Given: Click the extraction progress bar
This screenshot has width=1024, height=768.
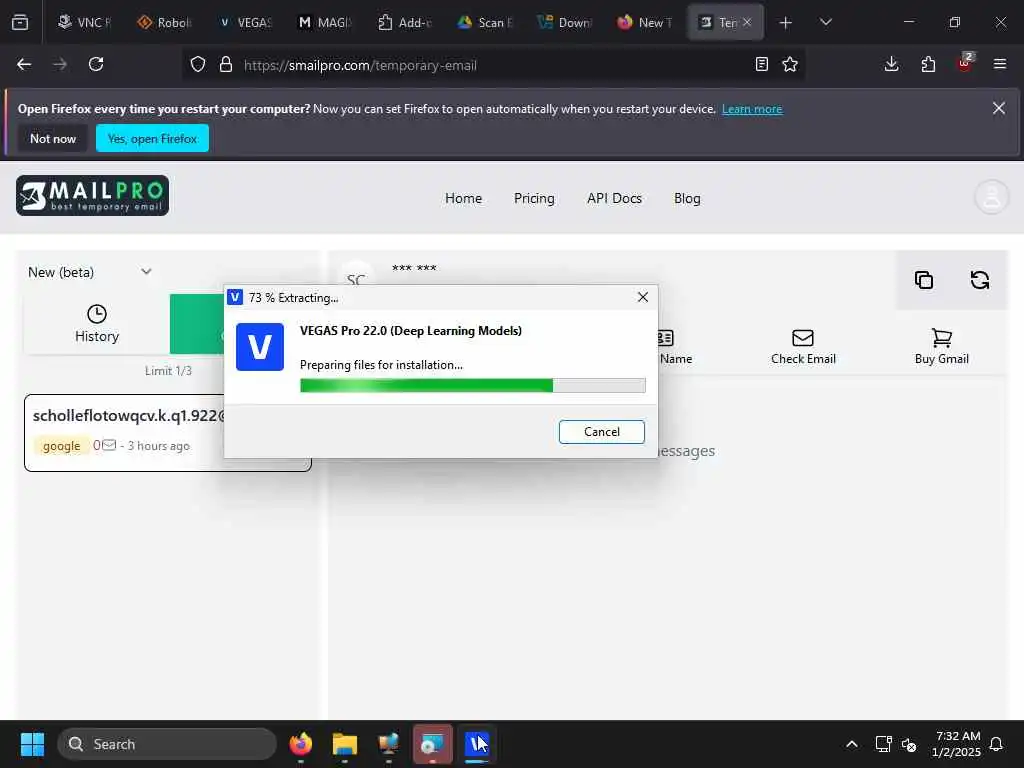Looking at the screenshot, I should (x=473, y=385).
